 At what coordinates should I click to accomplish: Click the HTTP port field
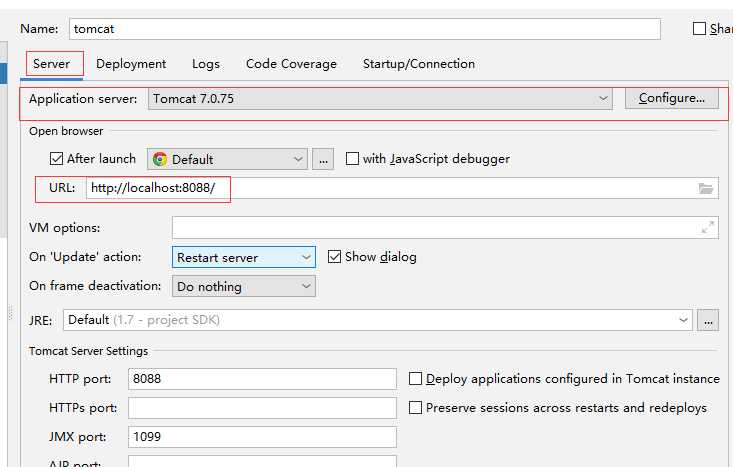pyautogui.click(x=262, y=379)
